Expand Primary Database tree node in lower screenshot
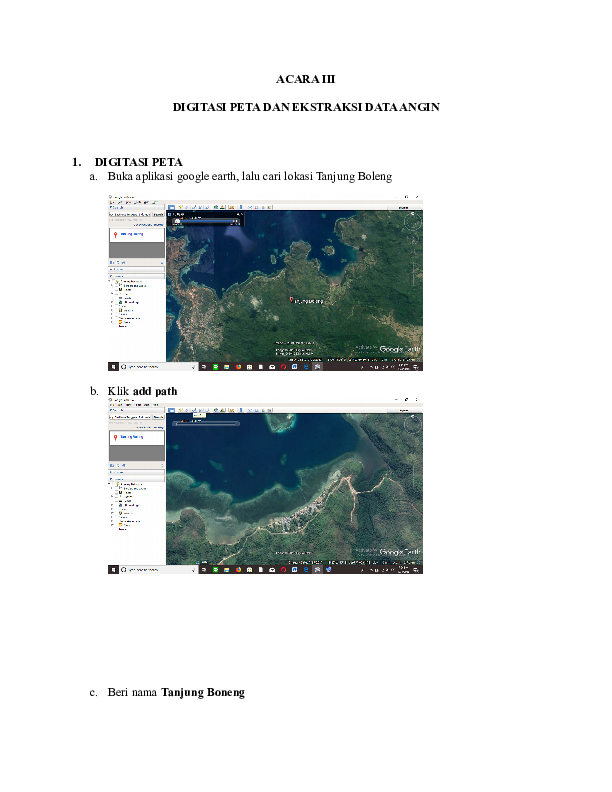Image resolution: width=612 pixels, height=792 pixels. click(110, 482)
